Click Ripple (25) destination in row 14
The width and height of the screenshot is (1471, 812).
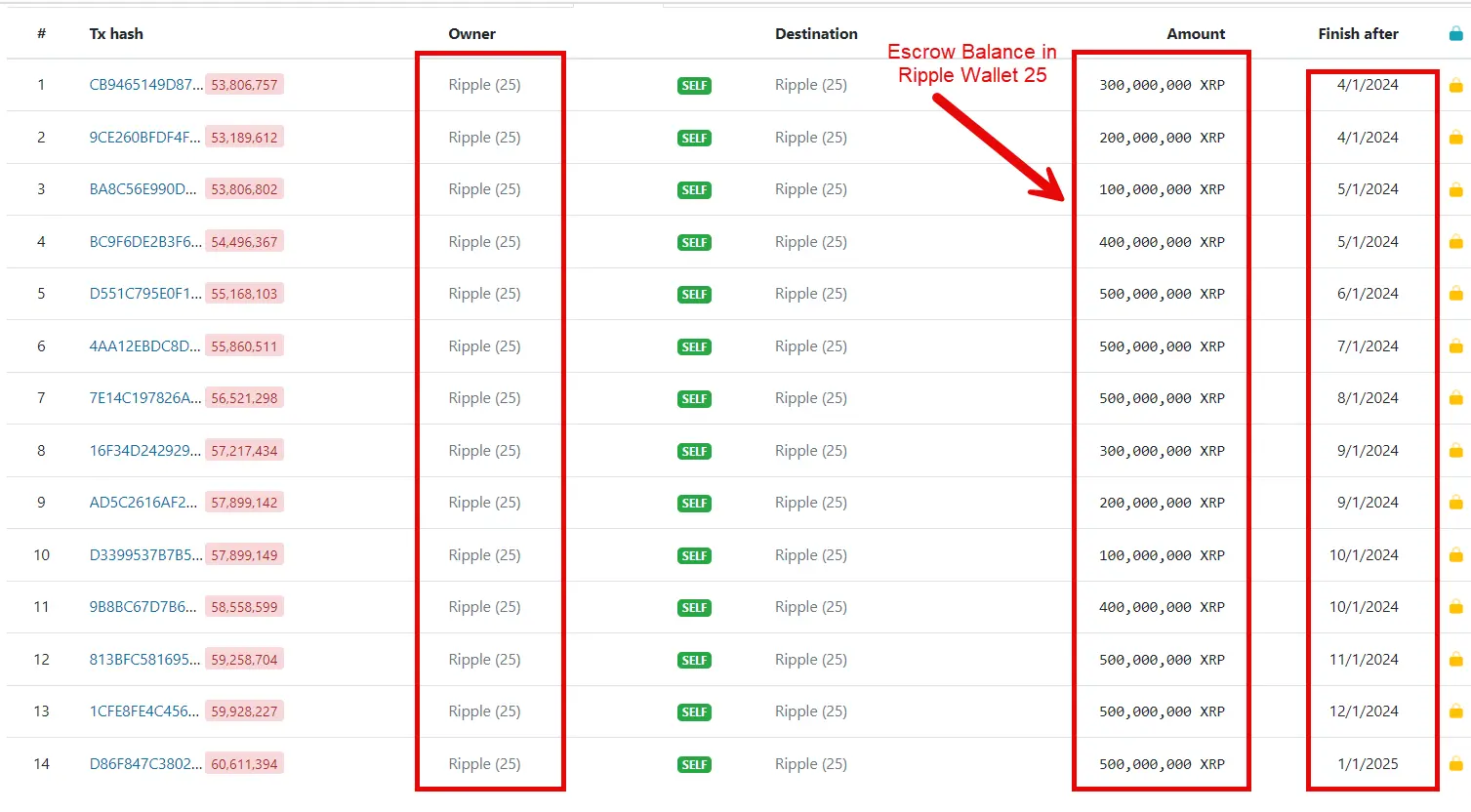pyautogui.click(x=811, y=764)
